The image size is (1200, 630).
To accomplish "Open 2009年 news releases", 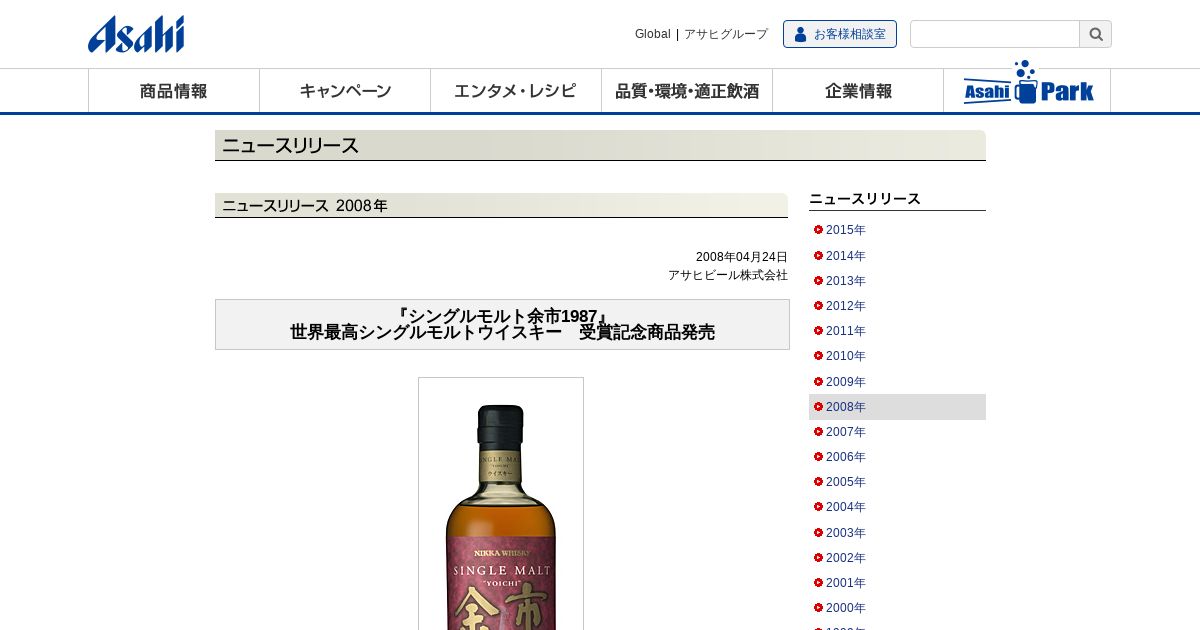I will (846, 382).
